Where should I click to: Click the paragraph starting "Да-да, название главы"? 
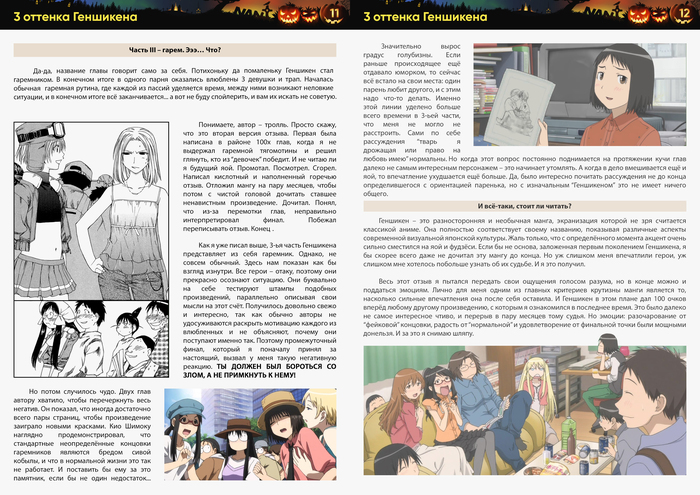(x=175, y=83)
